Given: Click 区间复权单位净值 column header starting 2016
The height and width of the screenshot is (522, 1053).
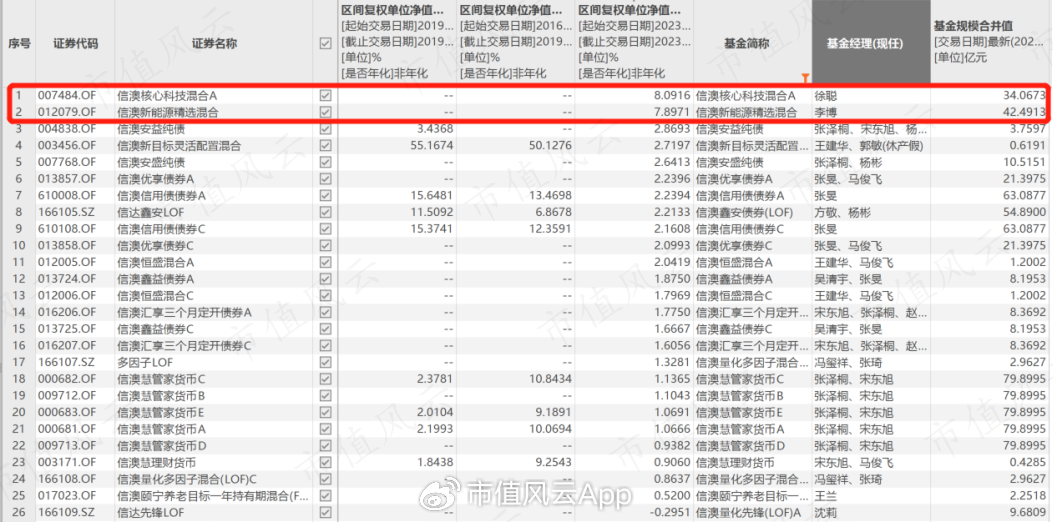Looking at the screenshot, I should (515, 43).
